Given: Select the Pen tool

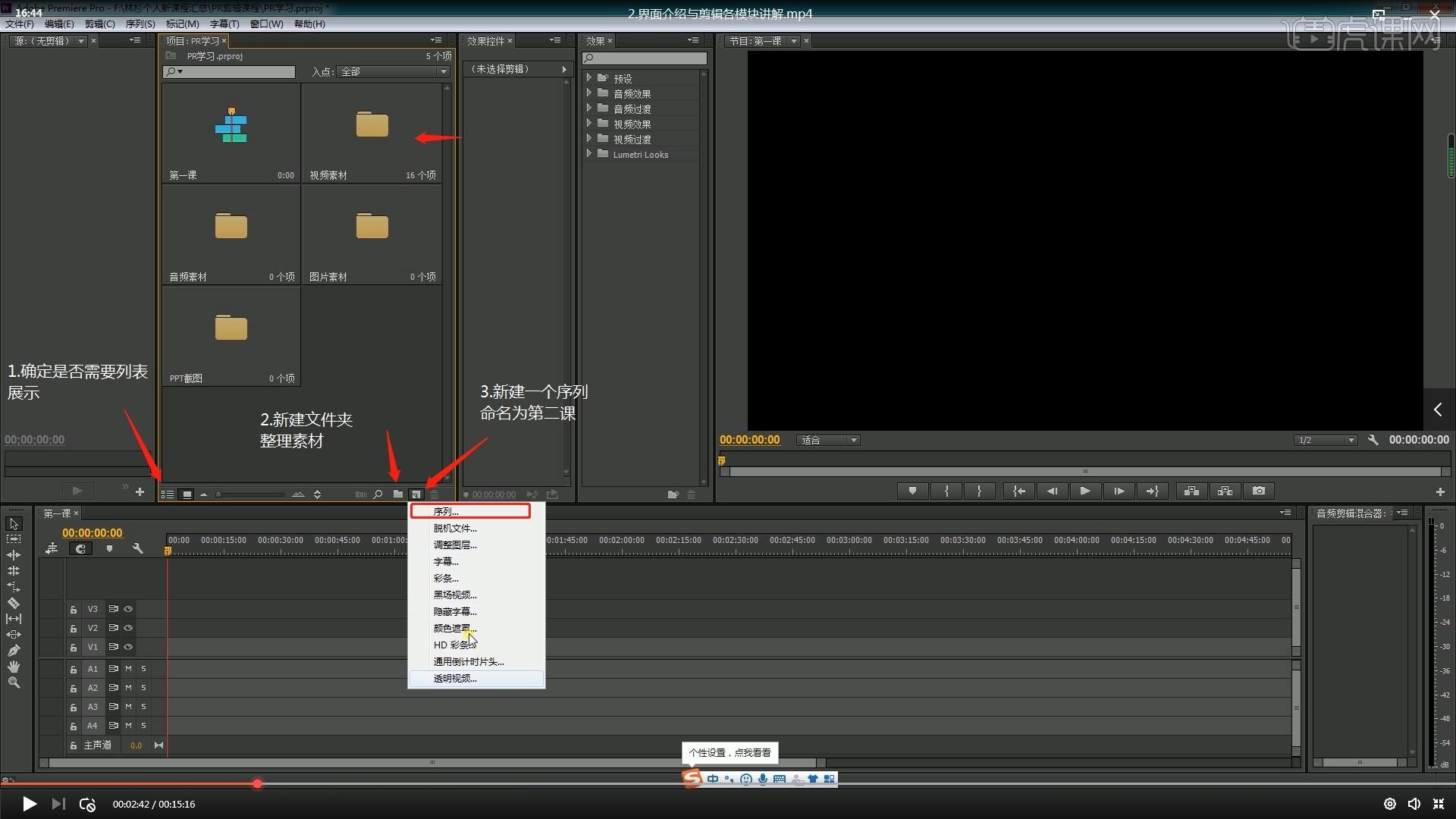Looking at the screenshot, I should (x=14, y=651).
